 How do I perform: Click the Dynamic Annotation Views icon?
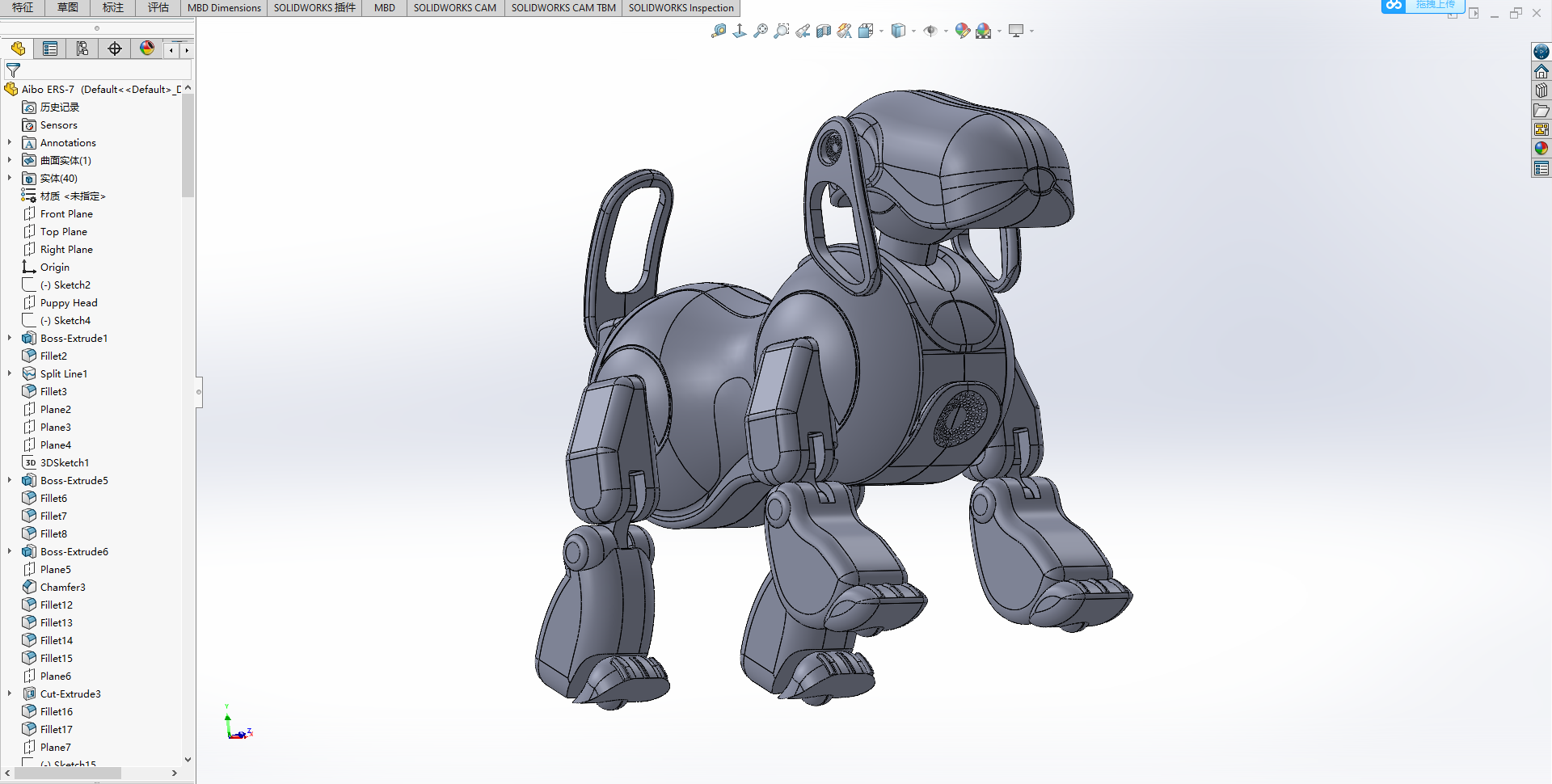point(845,31)
